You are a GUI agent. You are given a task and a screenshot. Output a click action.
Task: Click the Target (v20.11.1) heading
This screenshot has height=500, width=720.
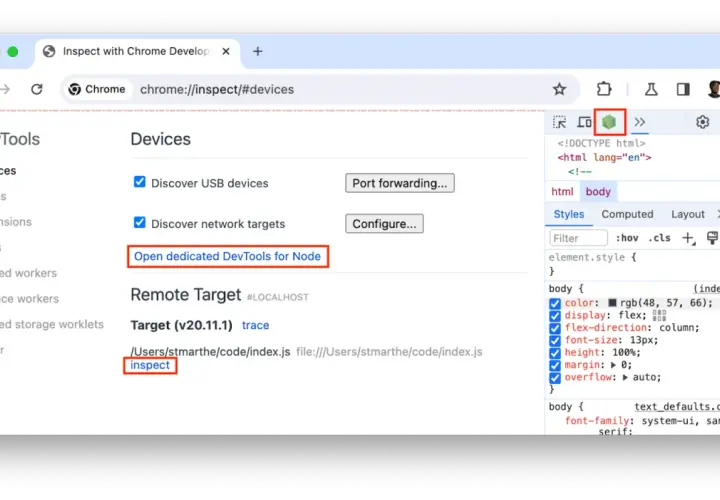(x=181, y=325)
